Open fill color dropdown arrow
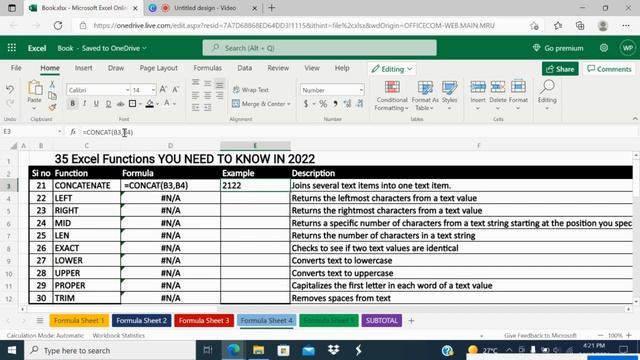The height and width of the screenshot is (360, 640). [x=158, y=104]
